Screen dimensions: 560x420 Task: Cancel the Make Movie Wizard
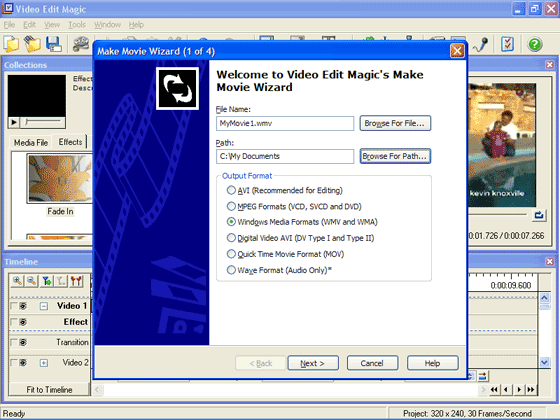coord(372,363)
